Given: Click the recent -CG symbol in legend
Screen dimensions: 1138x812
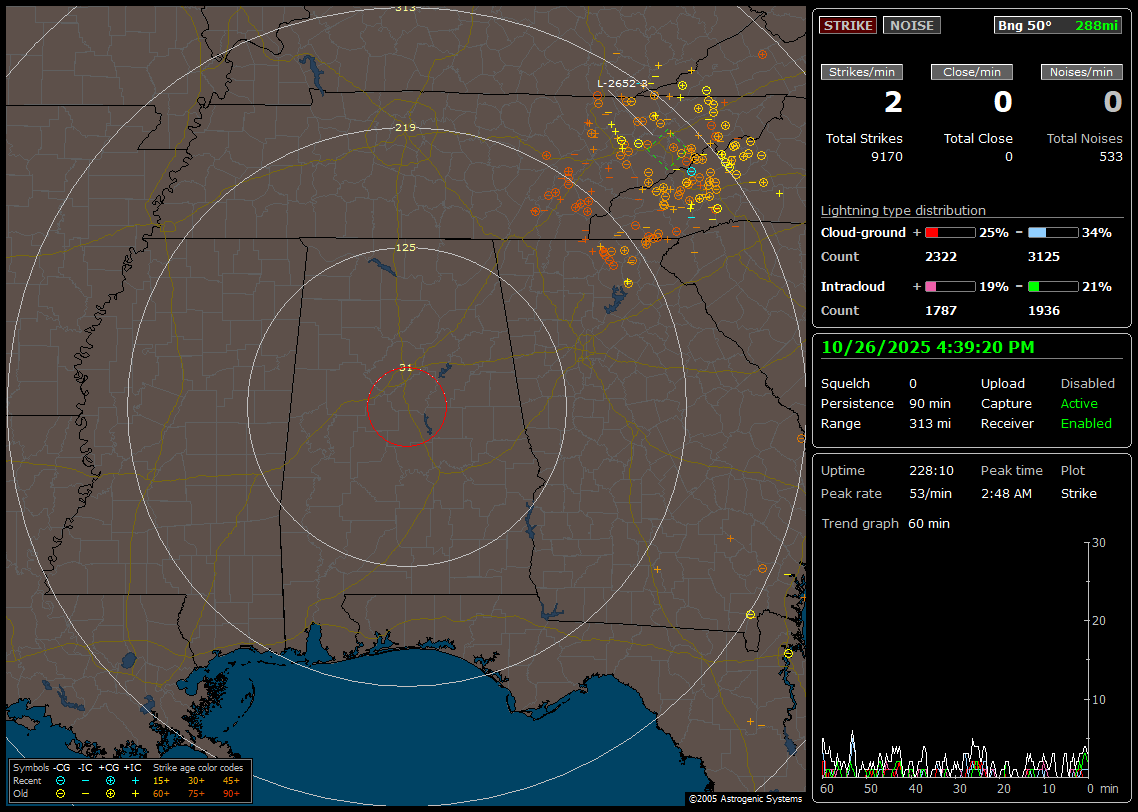Looking at the screenshot, I should pos(60,780).
